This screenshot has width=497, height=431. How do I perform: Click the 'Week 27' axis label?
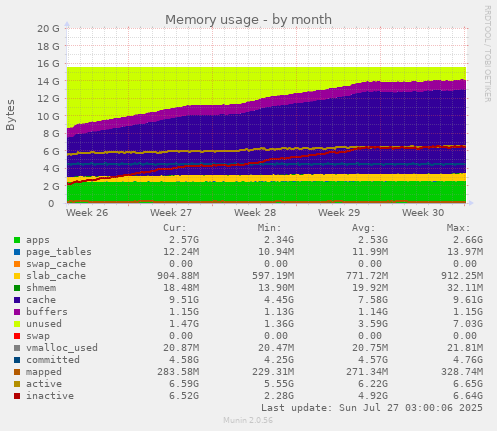(171, 213)
